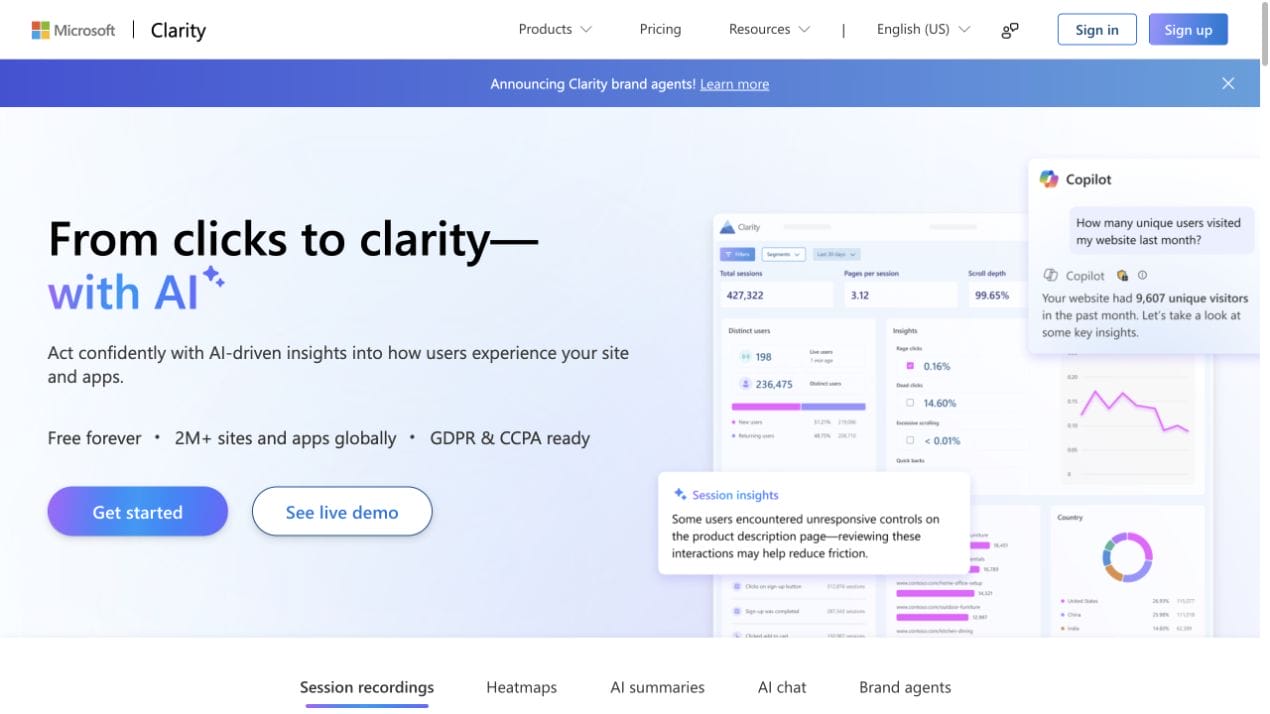This screenshot has width=1270, height=714.
Task: Open the Segments dropdown in dashboard preview
Action: (x=784, y=254)
